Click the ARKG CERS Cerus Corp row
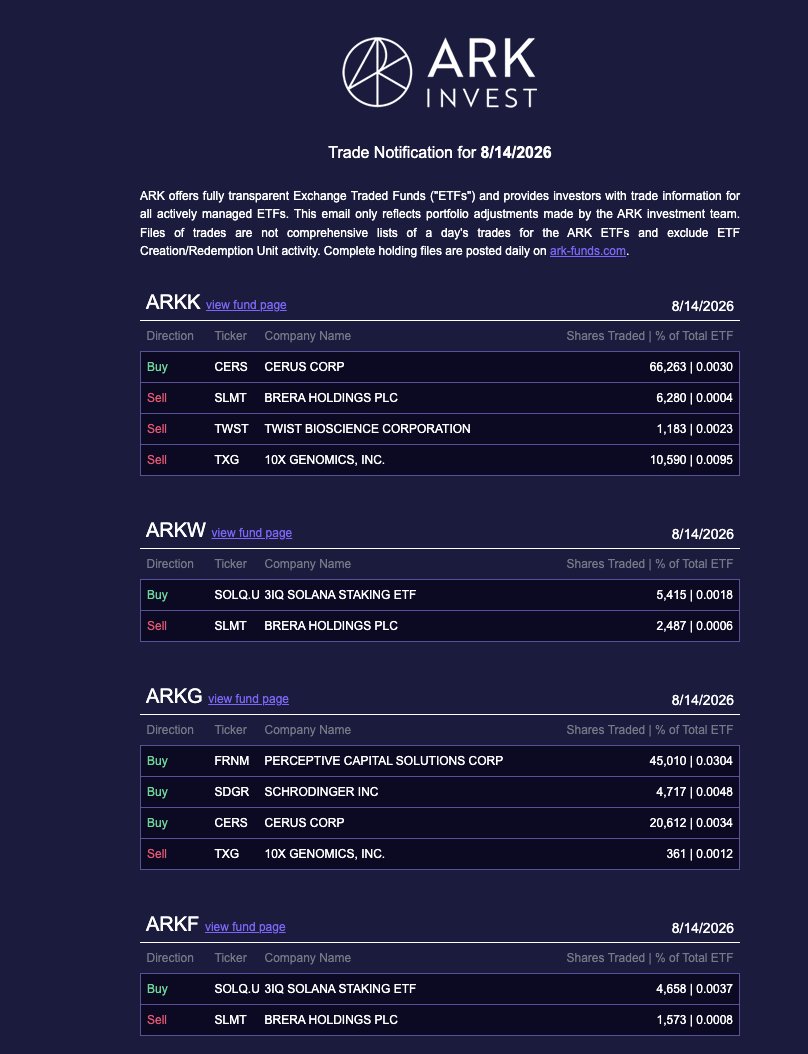The width and height of the screenshot is (808, 1054). [x=440, y=823]
